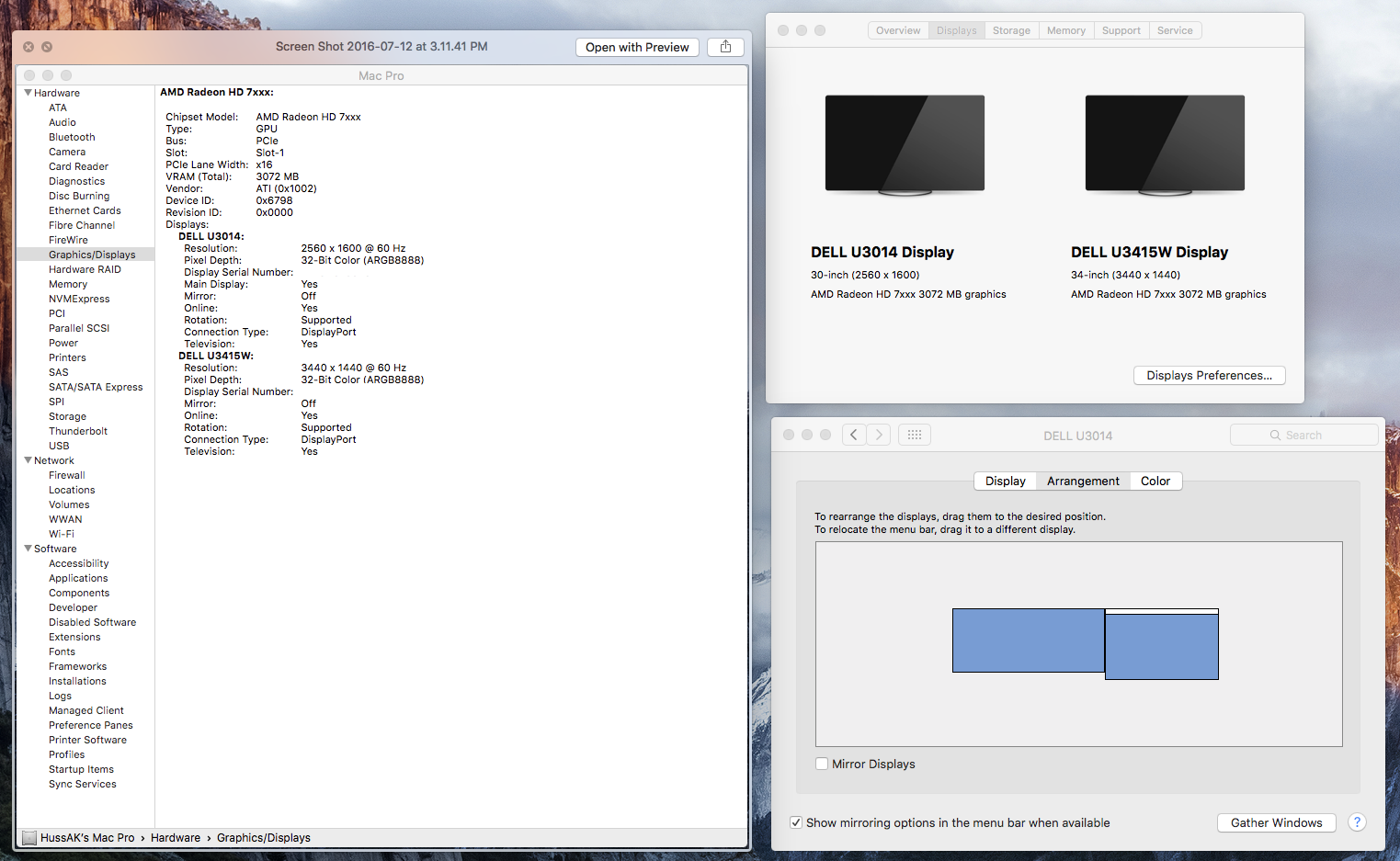Click the DELL U3415W heading in details

pos(216,356)
